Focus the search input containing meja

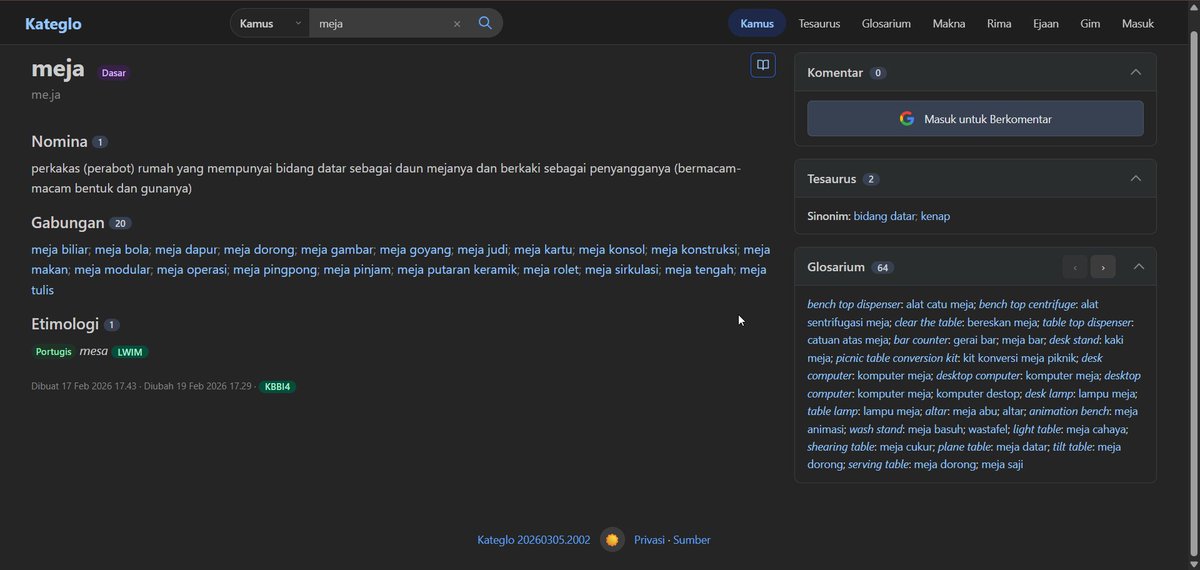380,23
